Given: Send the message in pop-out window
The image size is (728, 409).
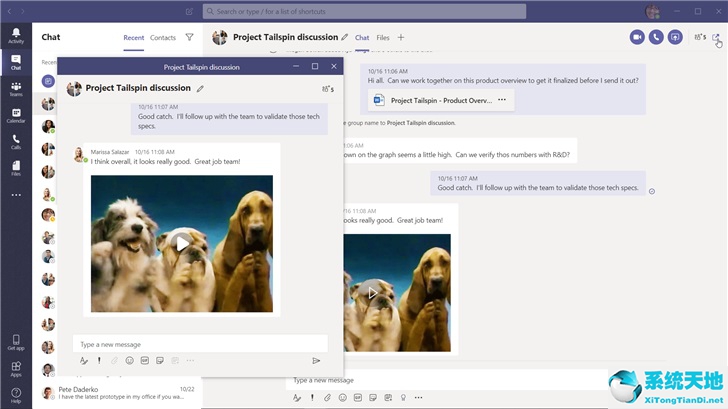Looking at the screenshot, I should (316, 361).
